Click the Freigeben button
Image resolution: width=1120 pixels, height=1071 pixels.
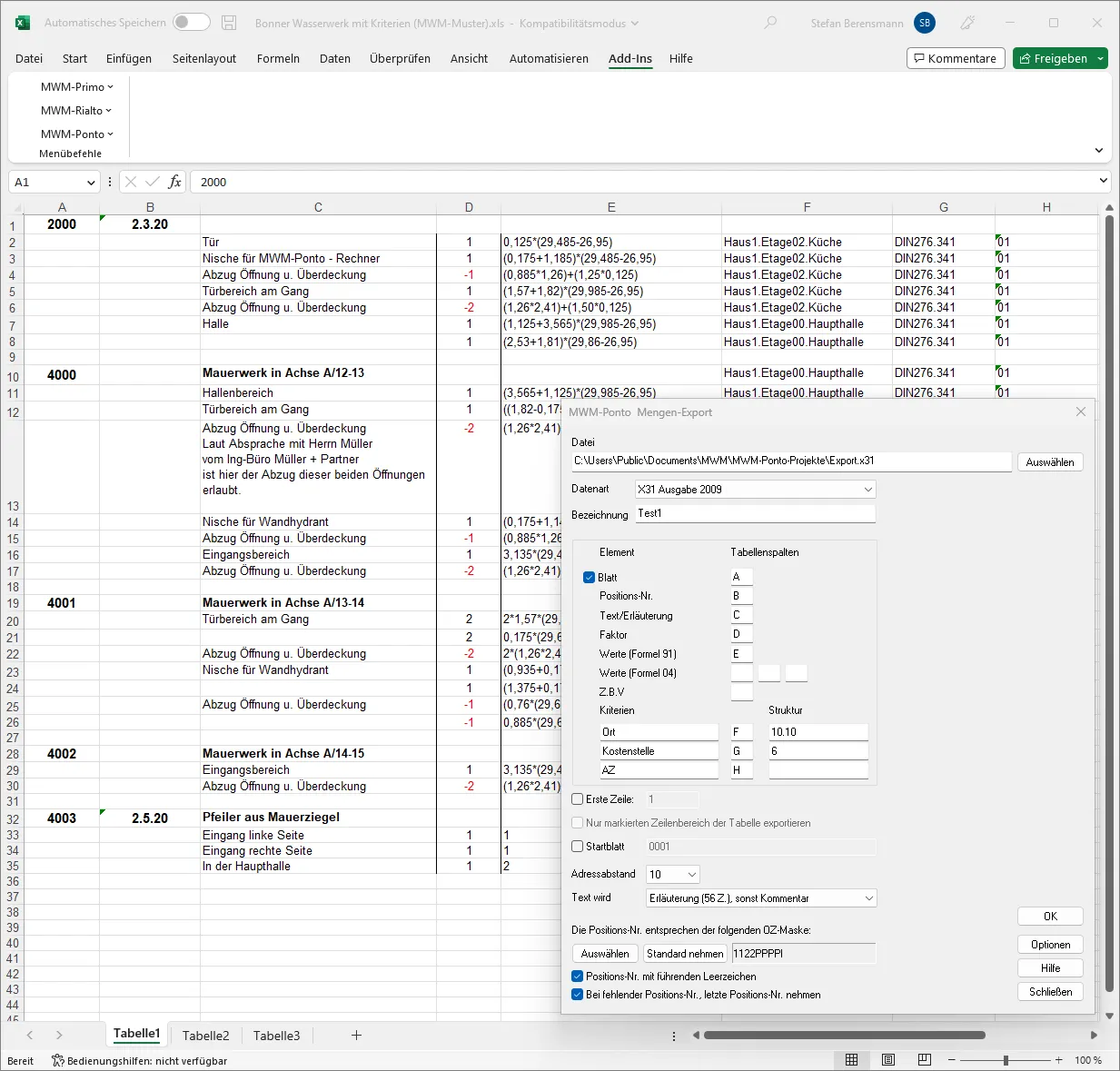pos(1053,58)
